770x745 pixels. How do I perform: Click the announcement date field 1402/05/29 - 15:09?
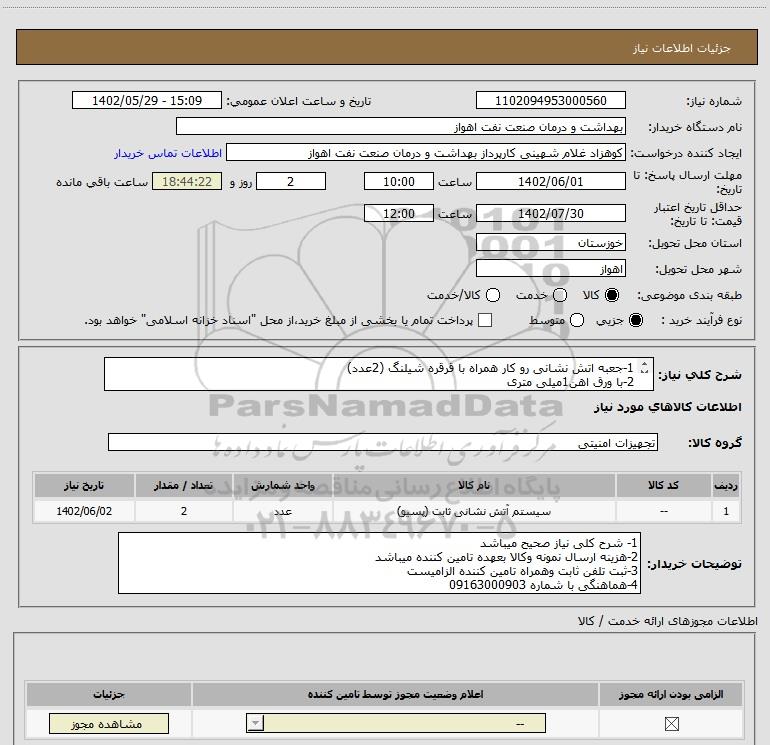tap(147, 101)
